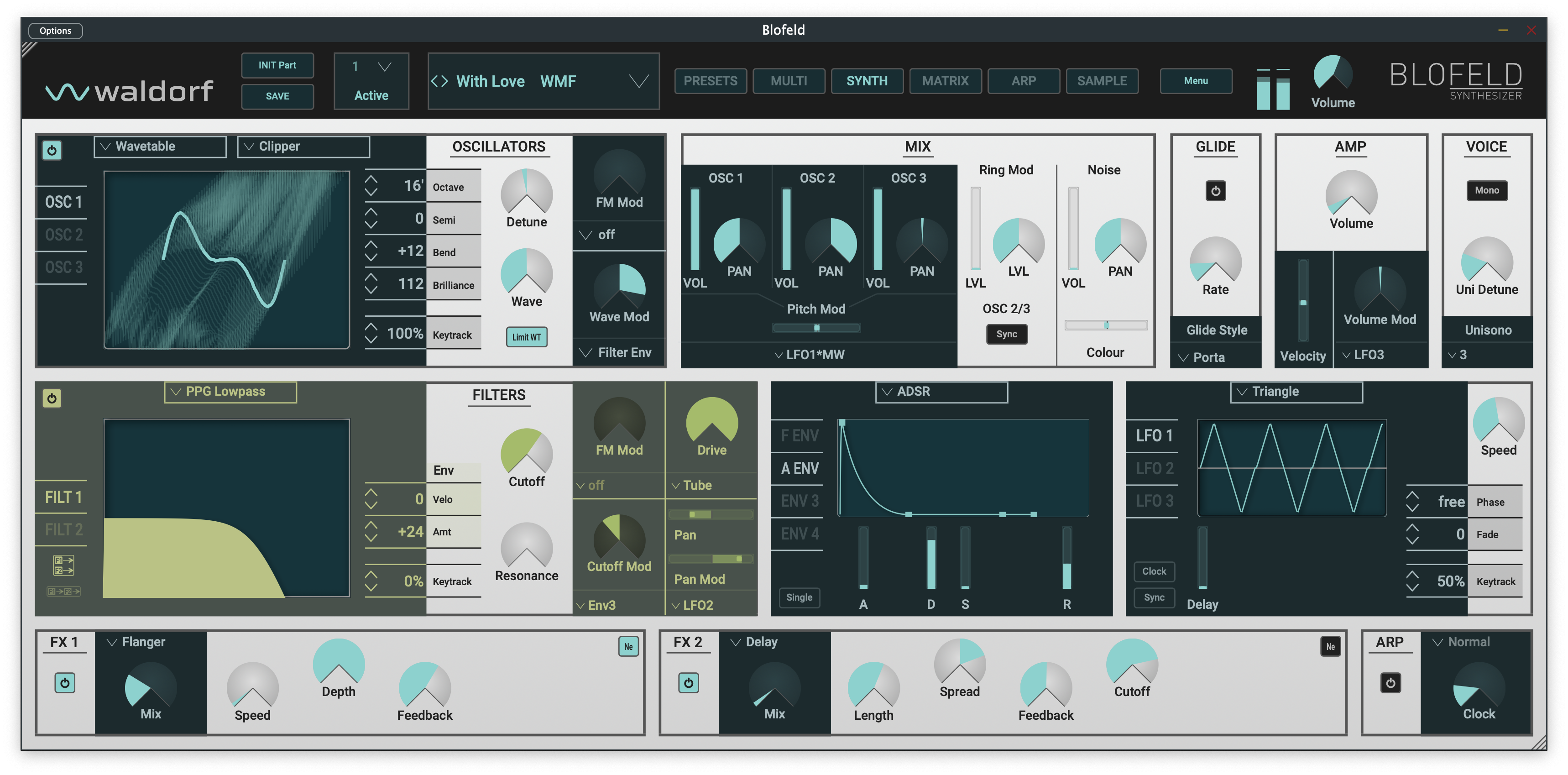Click the Sync icon under OSC 2/3
Viewport: 1568px width, 775px height.
1006,334
